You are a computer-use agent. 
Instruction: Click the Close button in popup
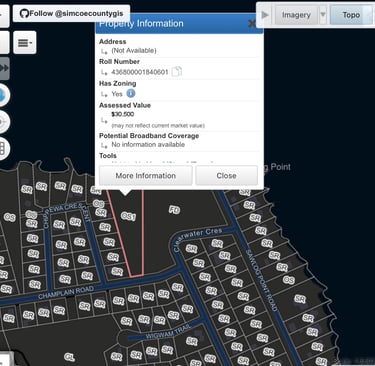226,175
